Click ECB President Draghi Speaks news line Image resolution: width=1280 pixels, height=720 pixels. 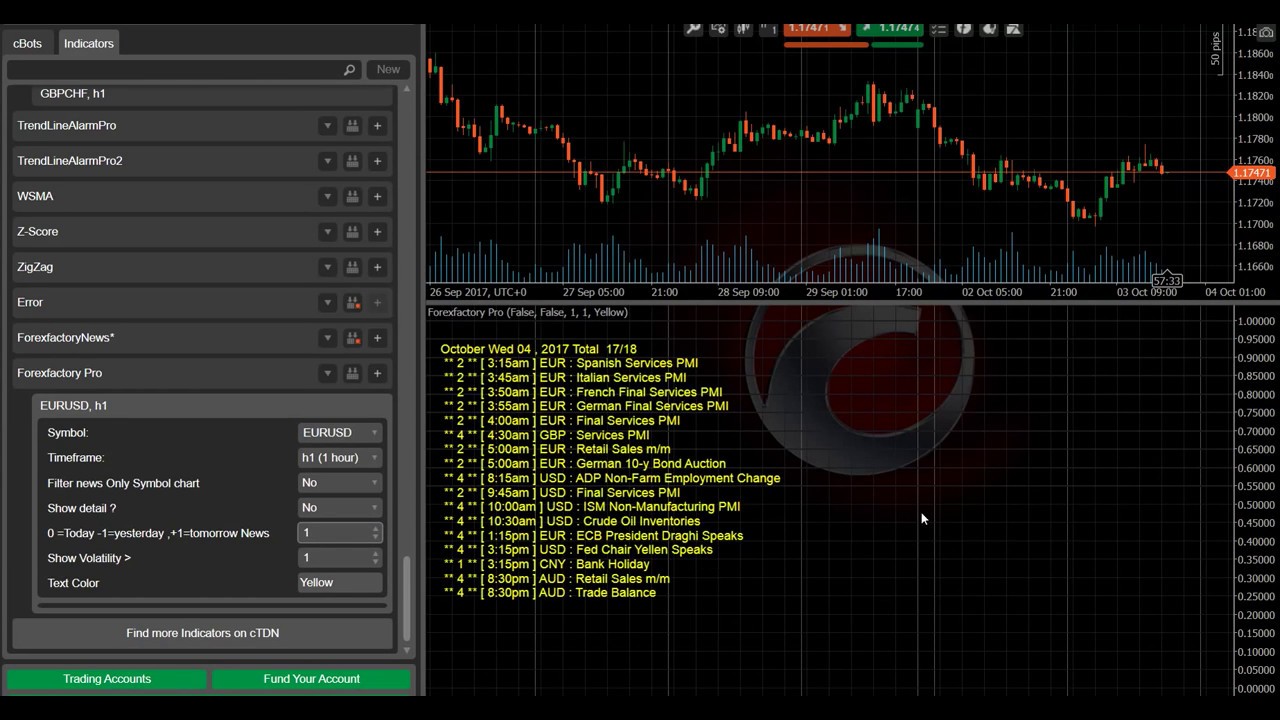coord(593,536)
